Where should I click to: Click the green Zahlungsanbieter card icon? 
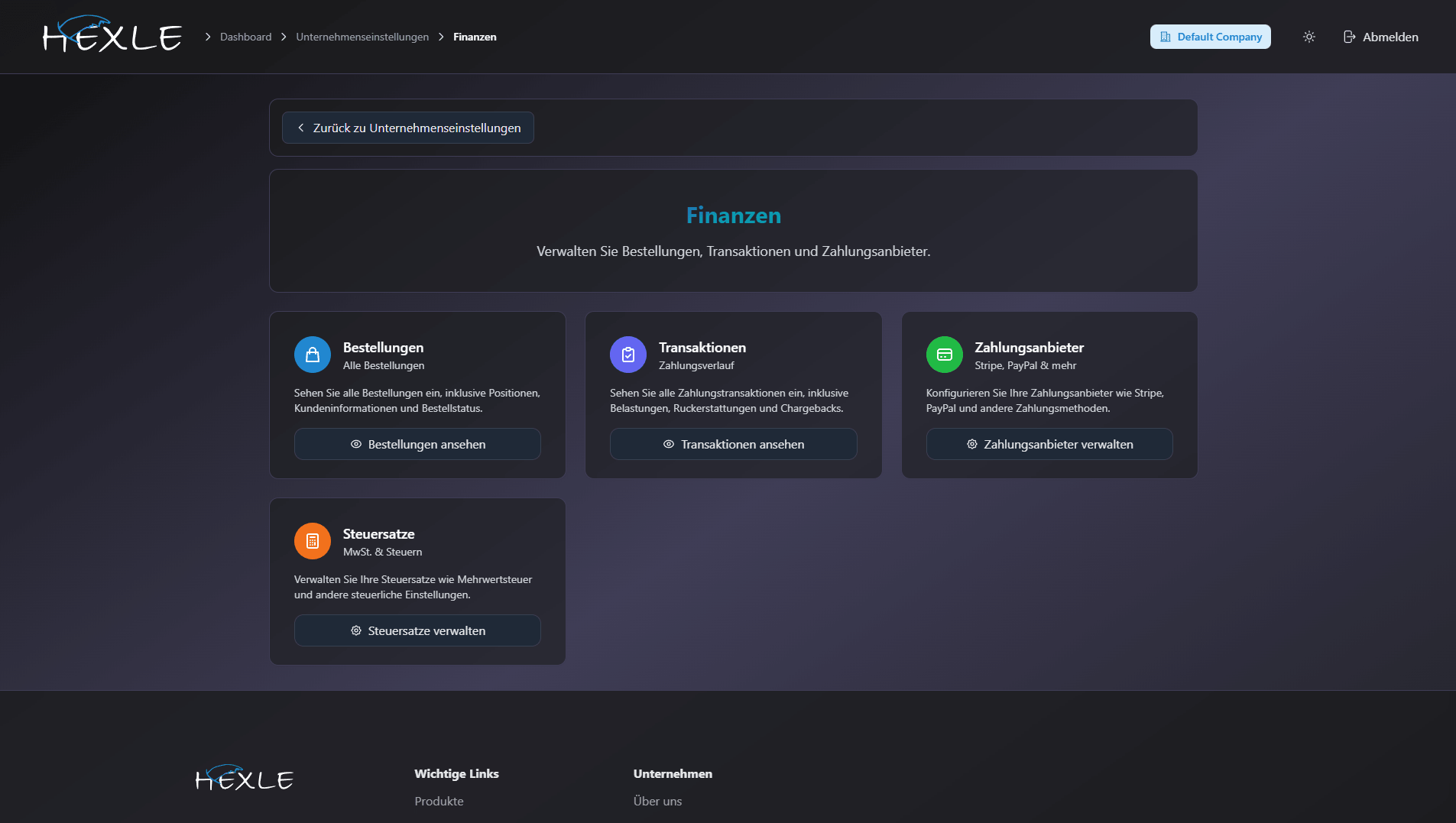944,355
